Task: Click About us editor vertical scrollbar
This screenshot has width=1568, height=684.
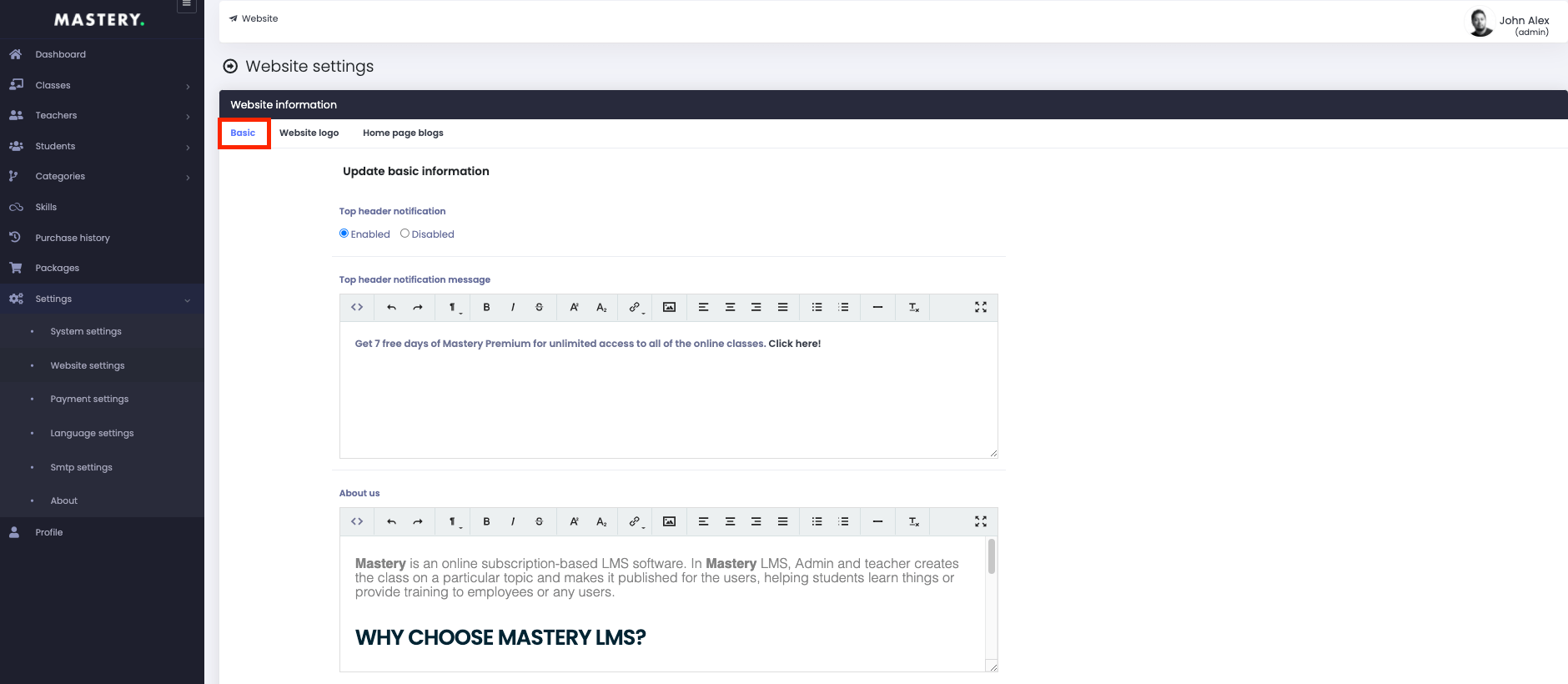Action: tap(991, 557)
